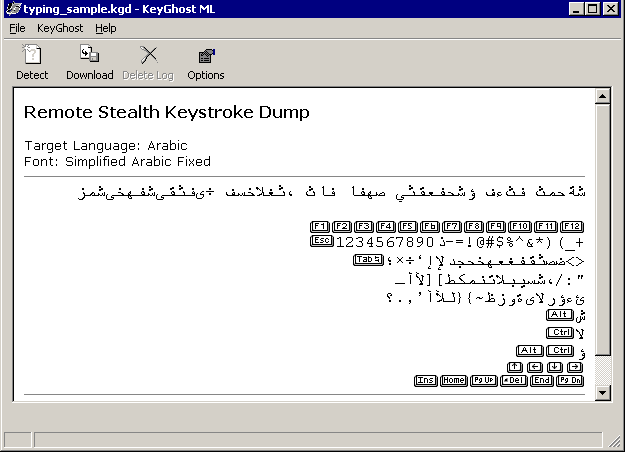The image size is (625, 452).
Task: Click the Esc key glyph
Action: [x=322, y=241]
